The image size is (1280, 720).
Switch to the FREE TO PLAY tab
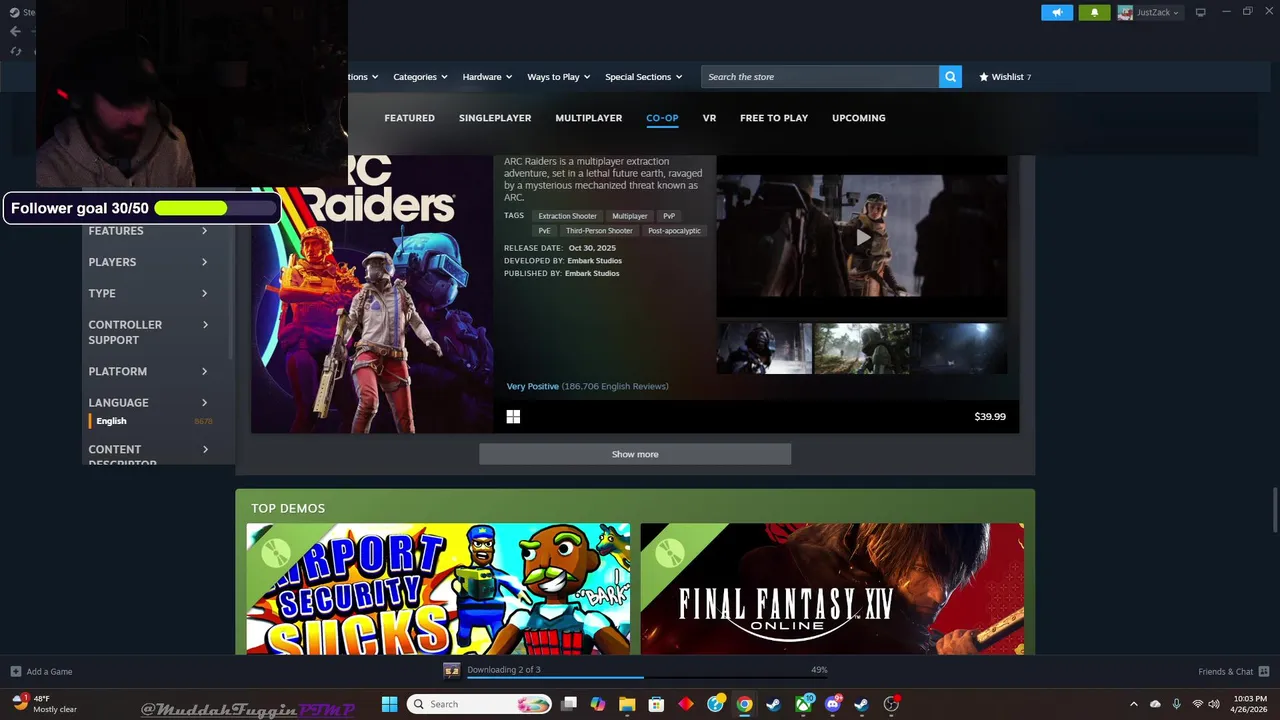pos(774,118)
